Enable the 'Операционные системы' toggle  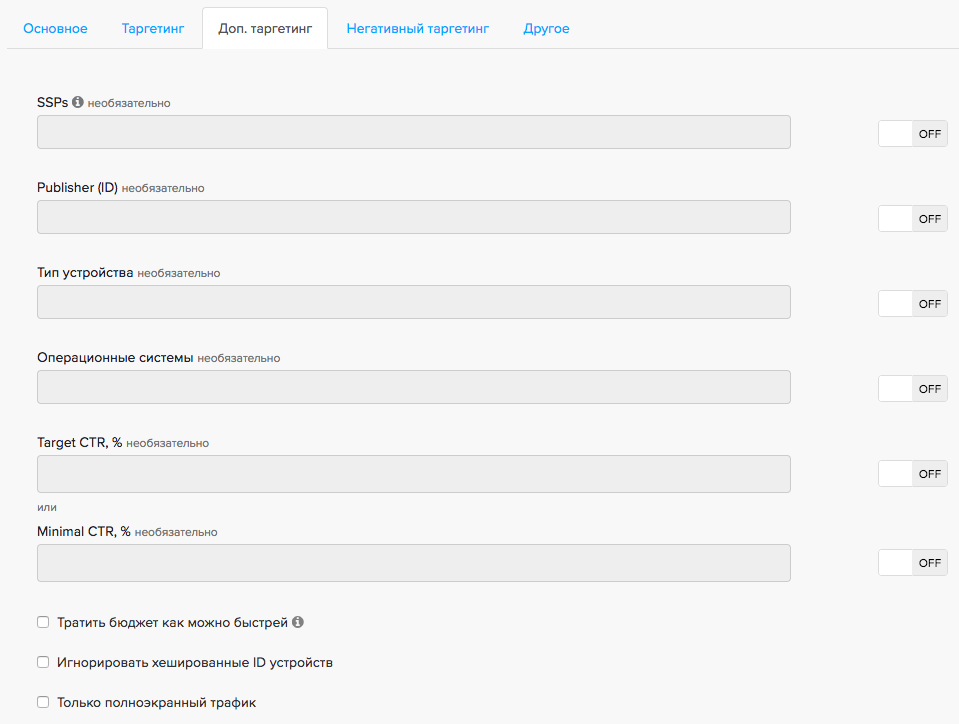(912, 389)
